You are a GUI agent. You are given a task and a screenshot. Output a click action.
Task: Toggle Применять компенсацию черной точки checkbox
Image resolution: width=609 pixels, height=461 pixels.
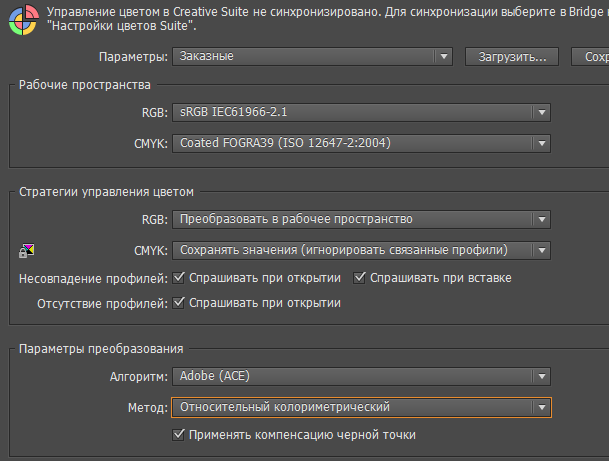(x=179, y=435)
